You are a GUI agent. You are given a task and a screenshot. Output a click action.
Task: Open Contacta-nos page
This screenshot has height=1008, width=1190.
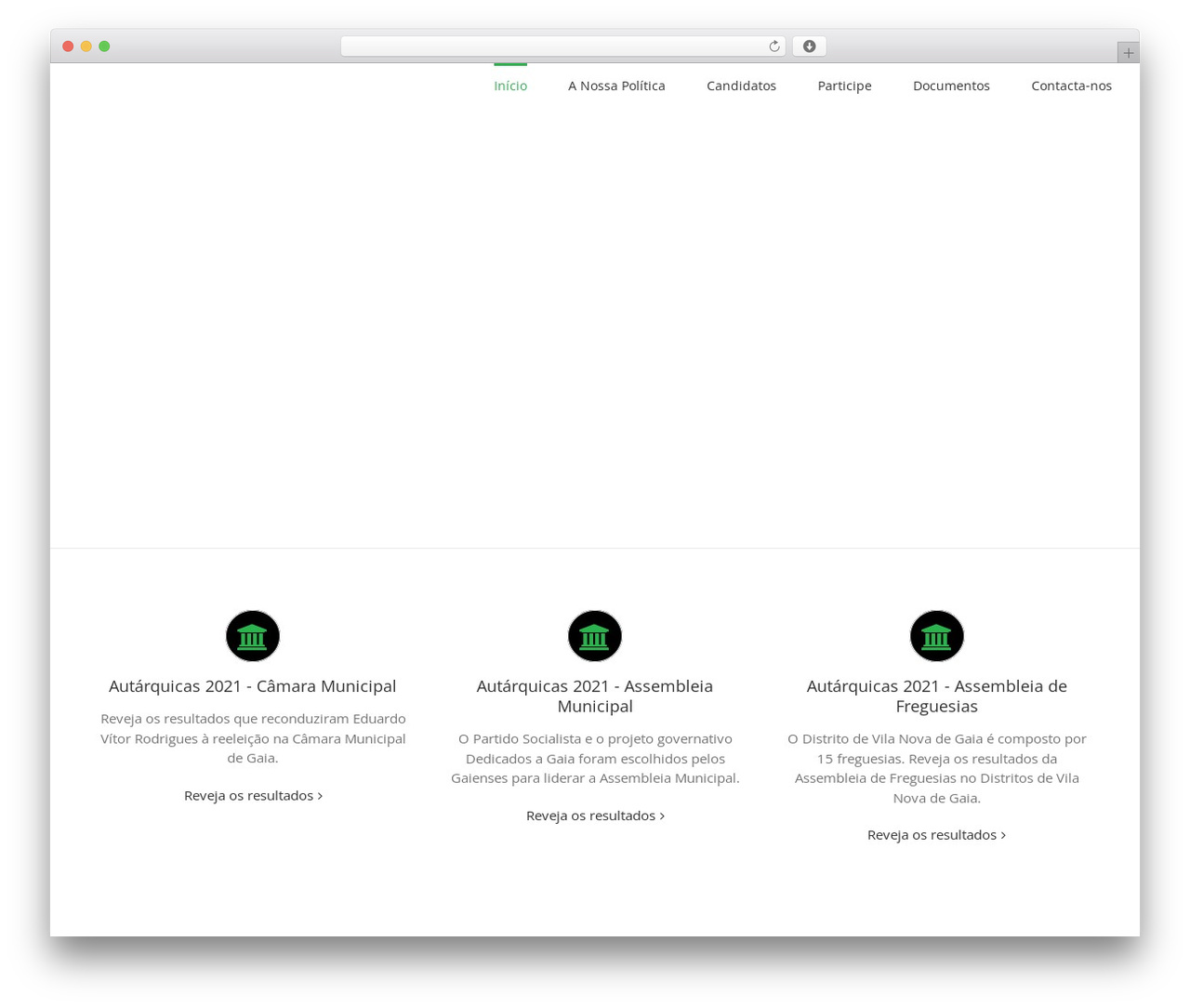(x=1071, y=86)
